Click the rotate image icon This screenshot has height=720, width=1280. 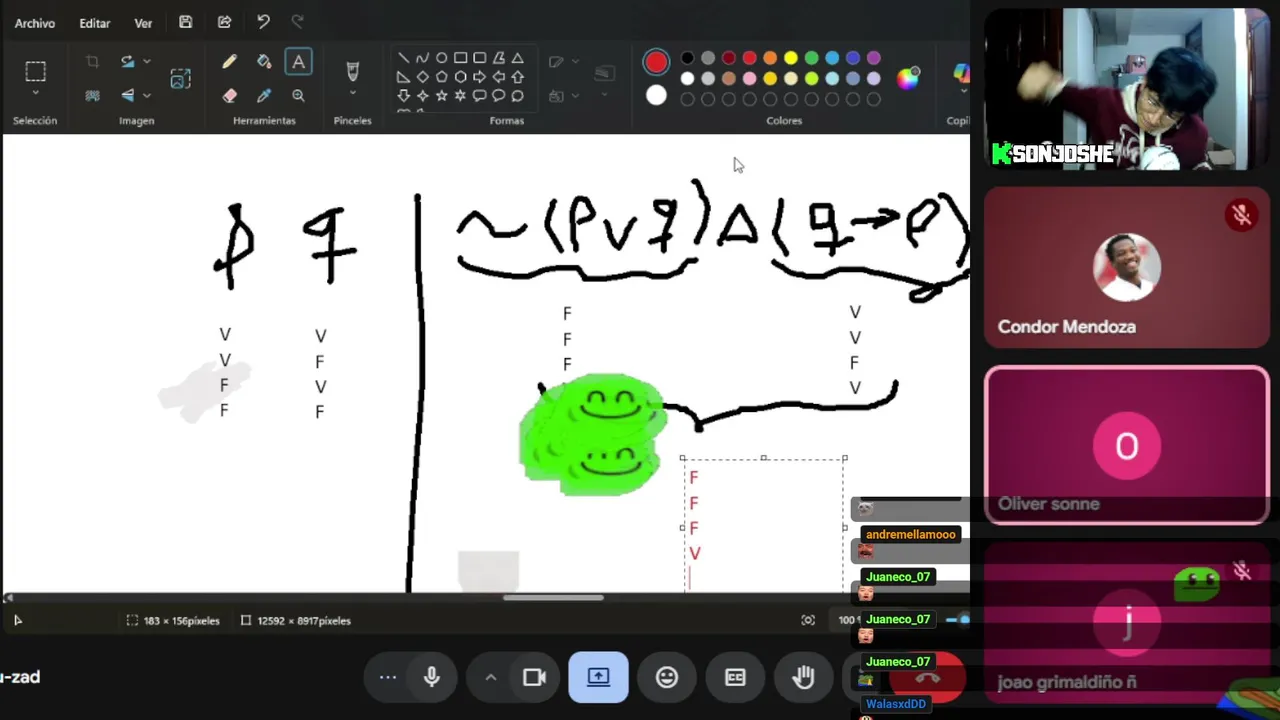[127, 62]
